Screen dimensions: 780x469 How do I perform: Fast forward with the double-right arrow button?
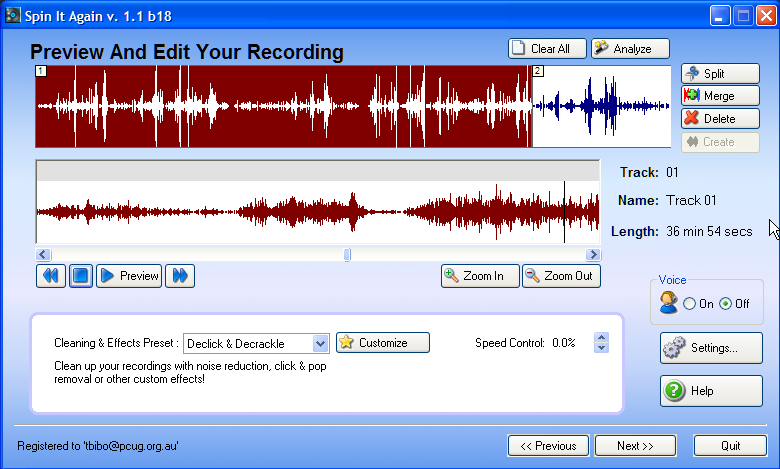(180, 276)
